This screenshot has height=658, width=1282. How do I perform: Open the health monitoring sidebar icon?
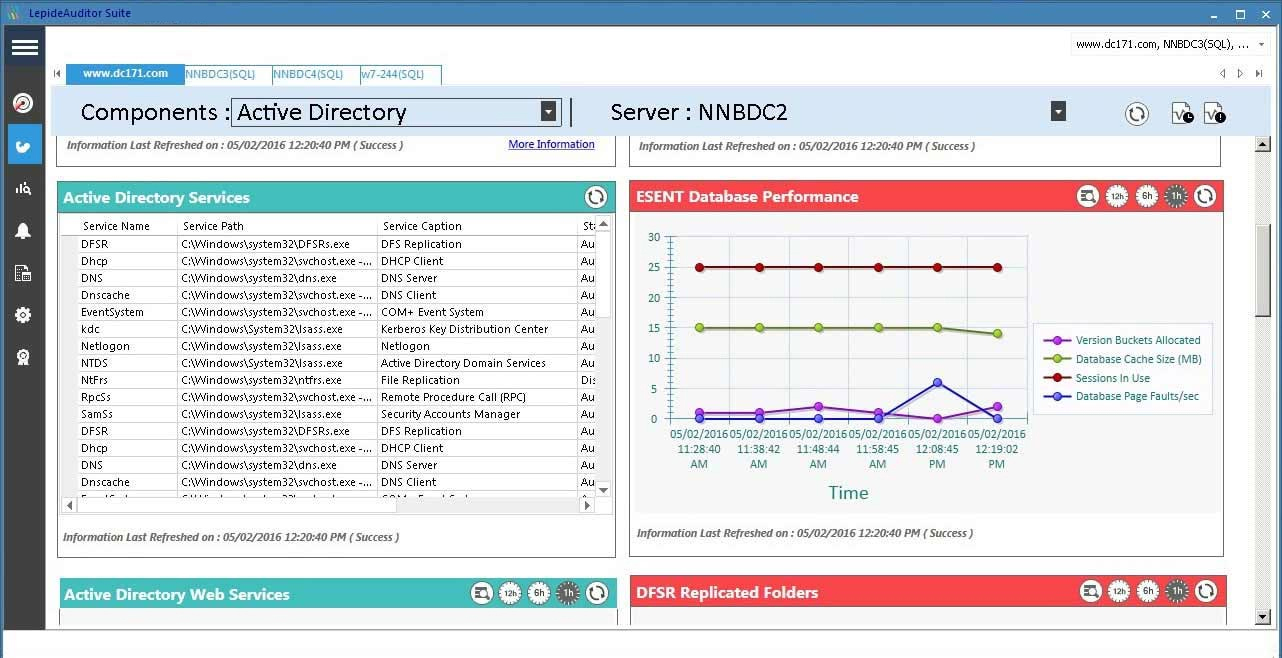[22, 145]
